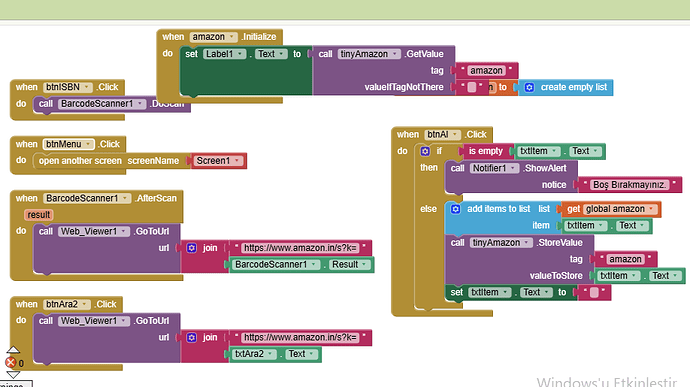Open mutator gear on create empty list block
Viewport: 690px width, 387px height.
529,87
